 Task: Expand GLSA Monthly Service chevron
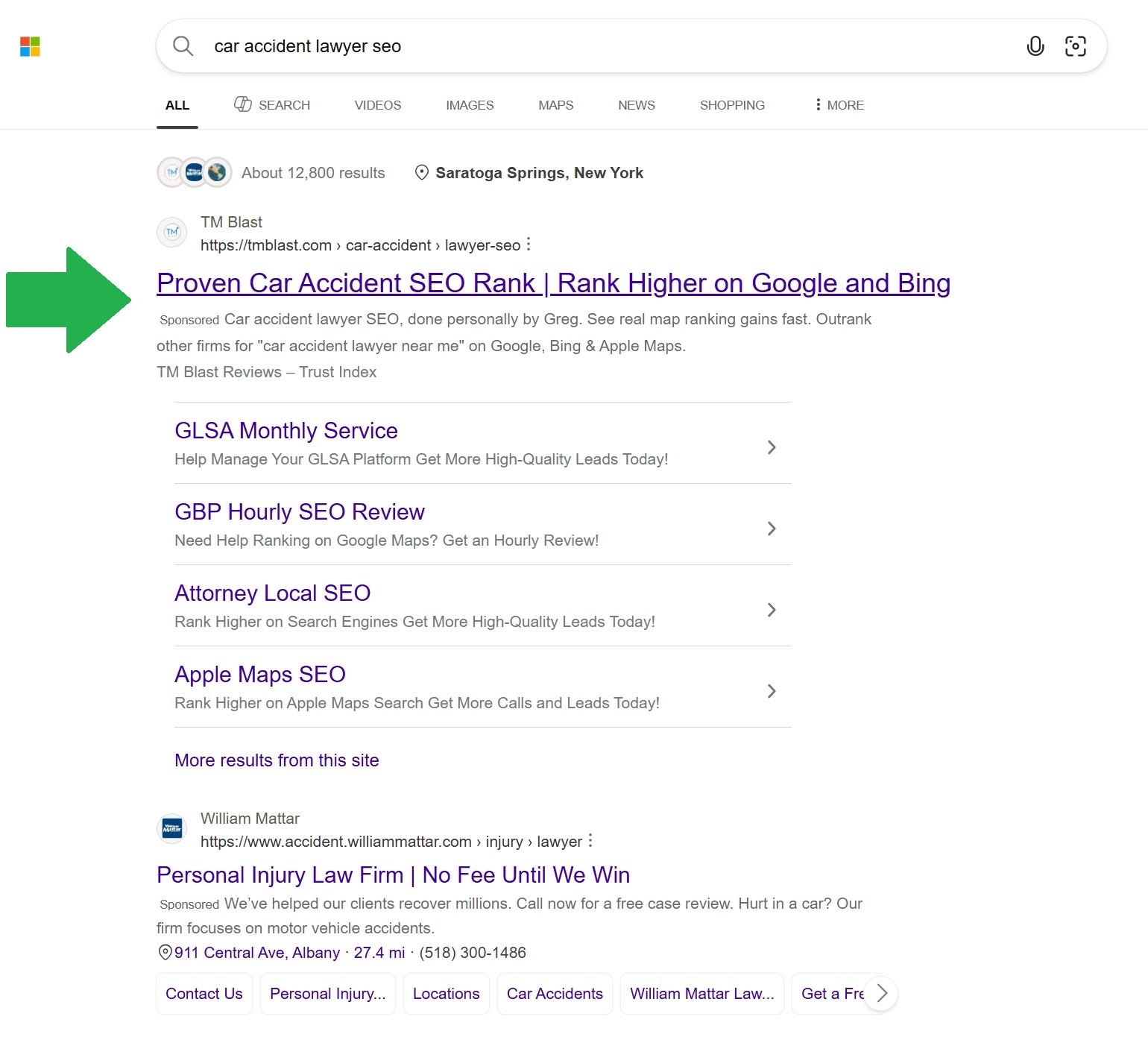coord(772,447)
